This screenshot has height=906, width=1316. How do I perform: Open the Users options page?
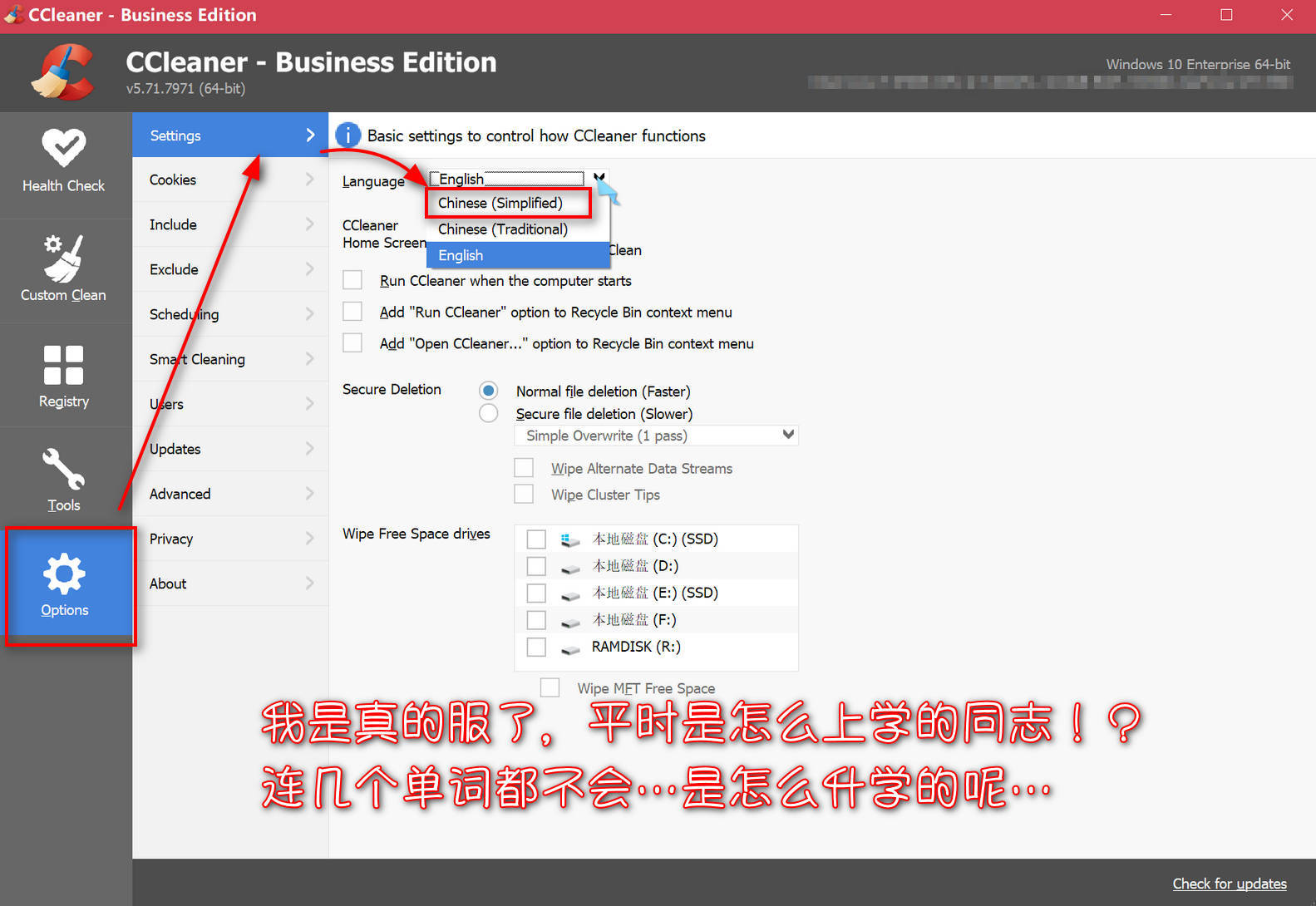230,404
